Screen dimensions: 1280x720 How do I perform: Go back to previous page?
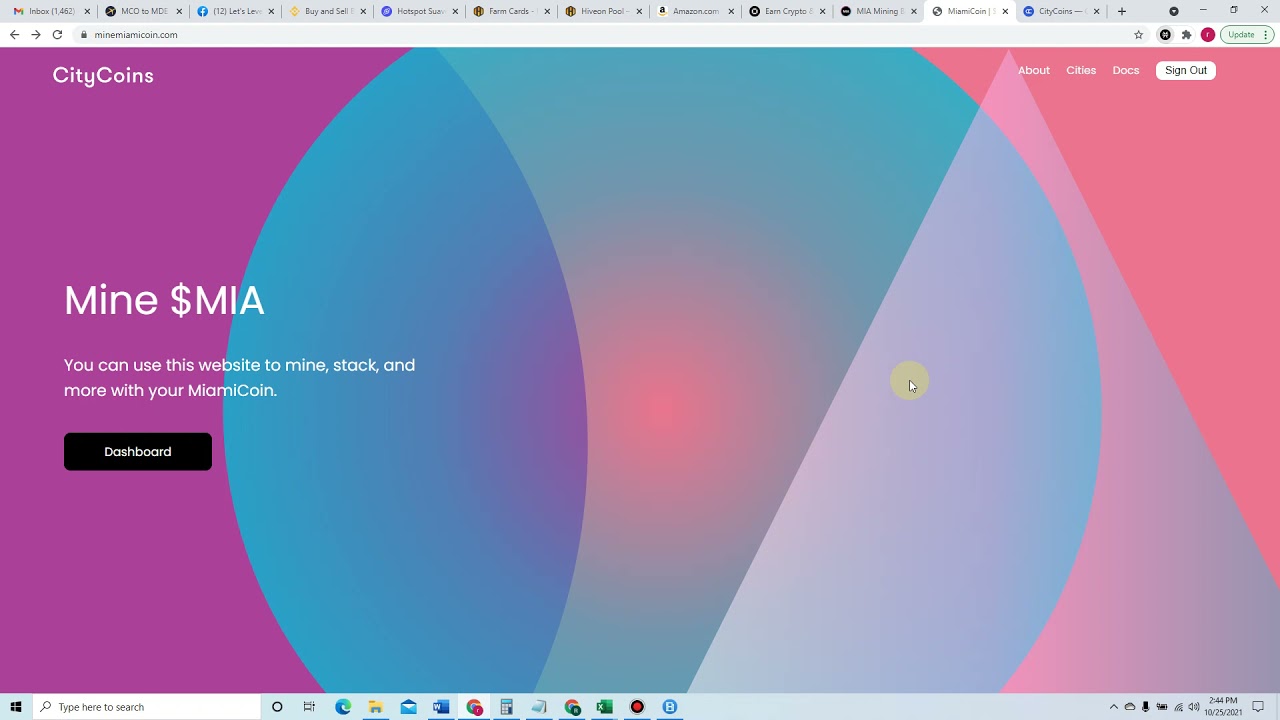click(x=14, y=34)
